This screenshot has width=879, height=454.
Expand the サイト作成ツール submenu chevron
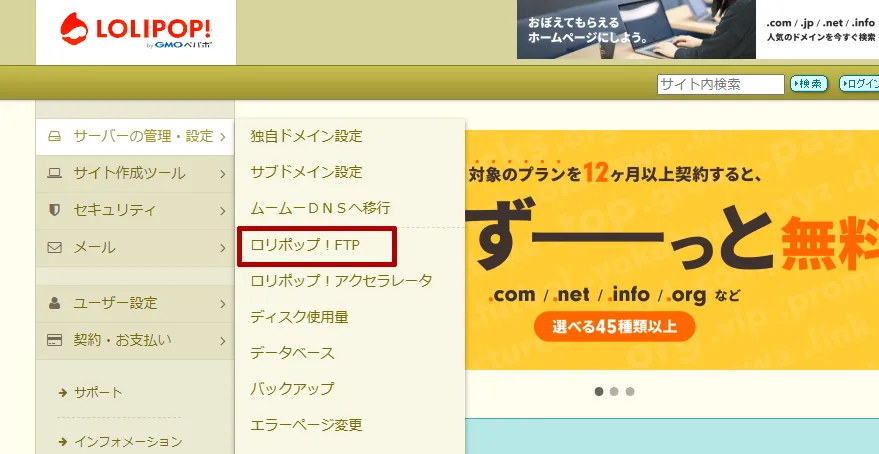[x=221, y=173]
